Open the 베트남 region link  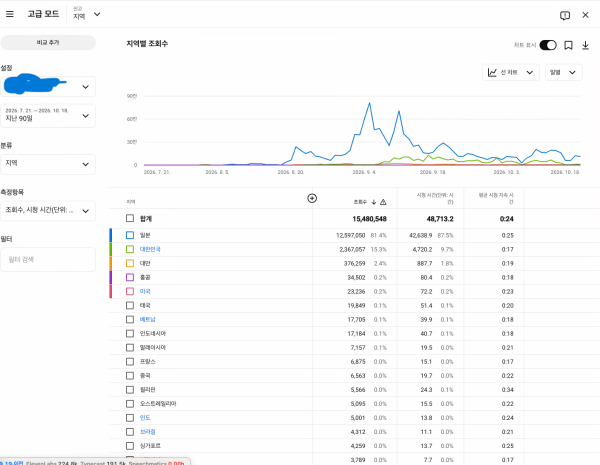coord(147,319)
